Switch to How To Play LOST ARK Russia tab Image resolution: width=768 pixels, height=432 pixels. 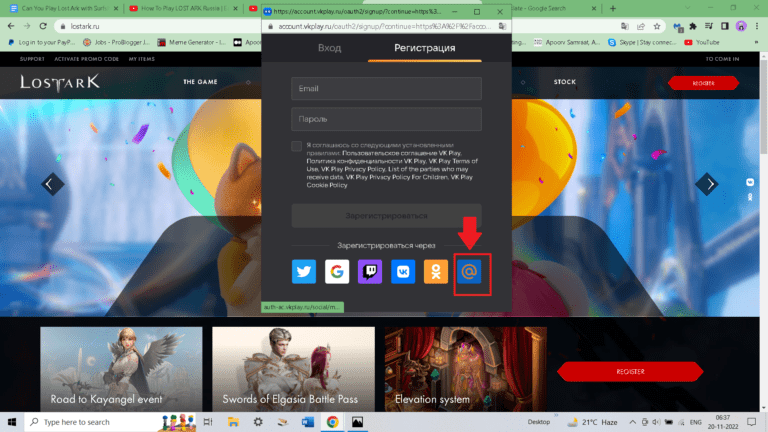[x=184, y=8]
